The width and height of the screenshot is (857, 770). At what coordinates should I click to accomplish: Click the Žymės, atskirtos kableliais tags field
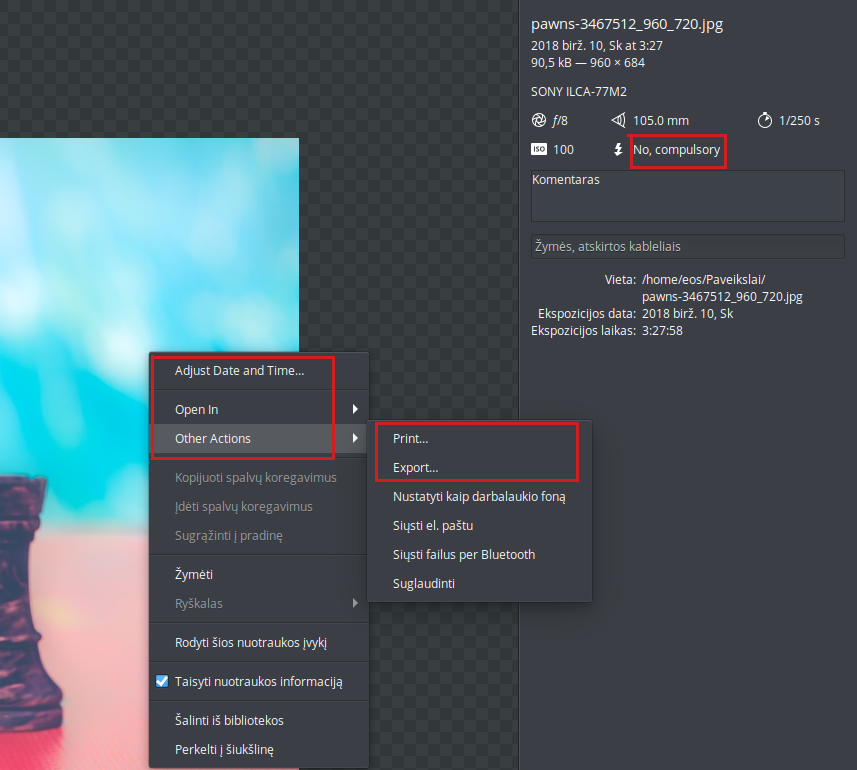pos(688,246)
